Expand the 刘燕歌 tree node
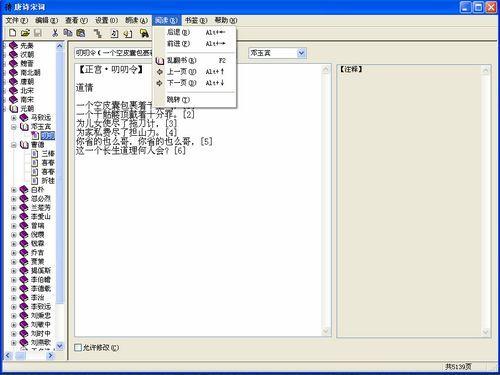 (14, 342)
